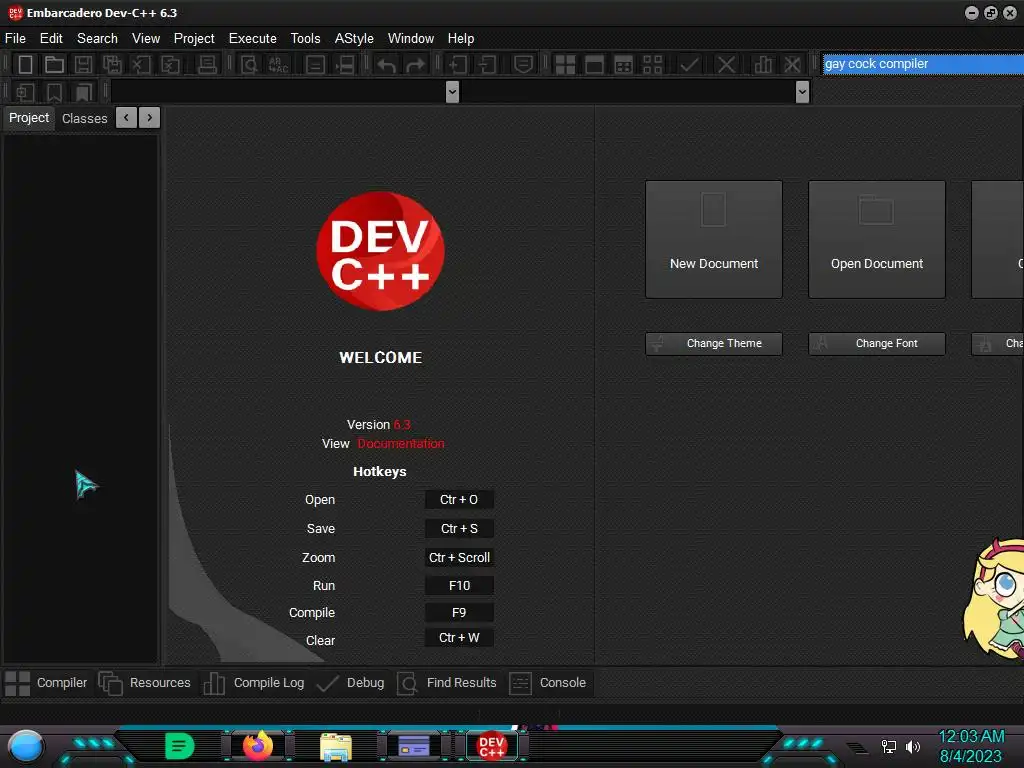Click the compiler set selection field

tap(923, 64)
